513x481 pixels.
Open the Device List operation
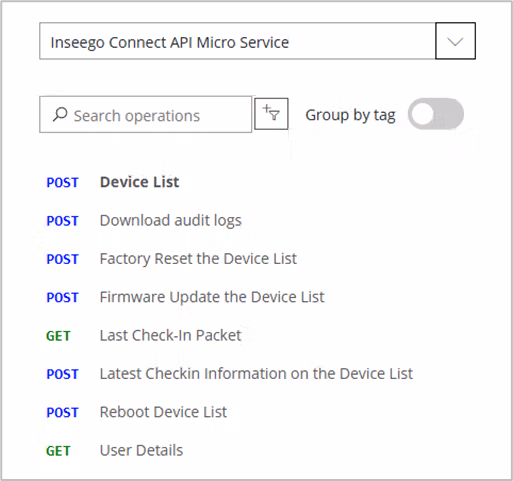(139, 182)
